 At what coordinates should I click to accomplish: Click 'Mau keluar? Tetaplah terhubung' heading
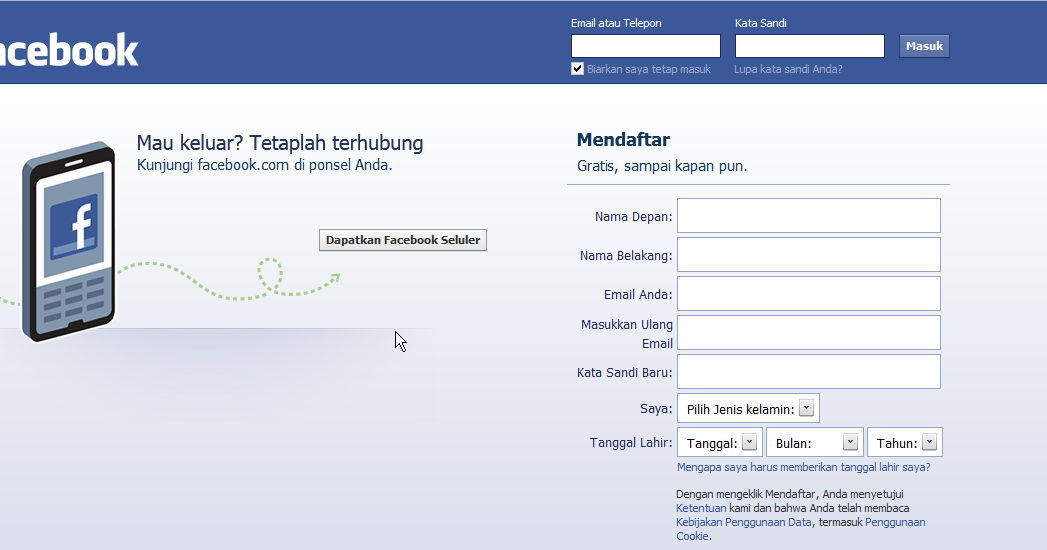tap(280, 143)
